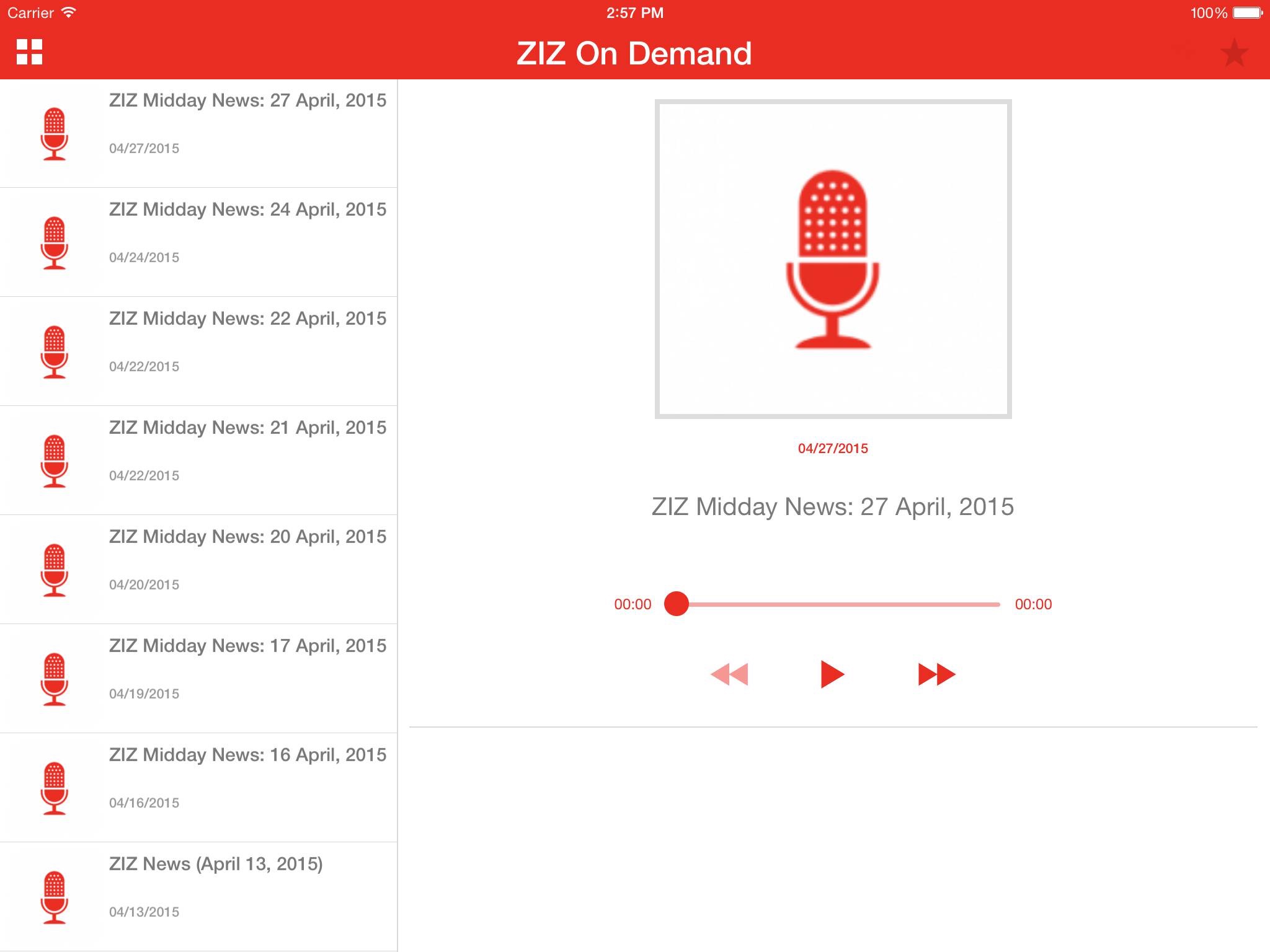
Task: Click microphone icon beside 20 April episode
Action: [54, 570]
